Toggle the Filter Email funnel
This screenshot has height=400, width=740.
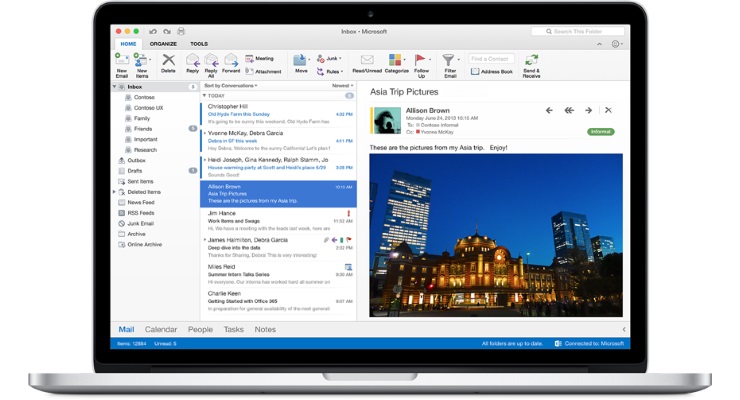pyautogui.click(x=448, y=62)
